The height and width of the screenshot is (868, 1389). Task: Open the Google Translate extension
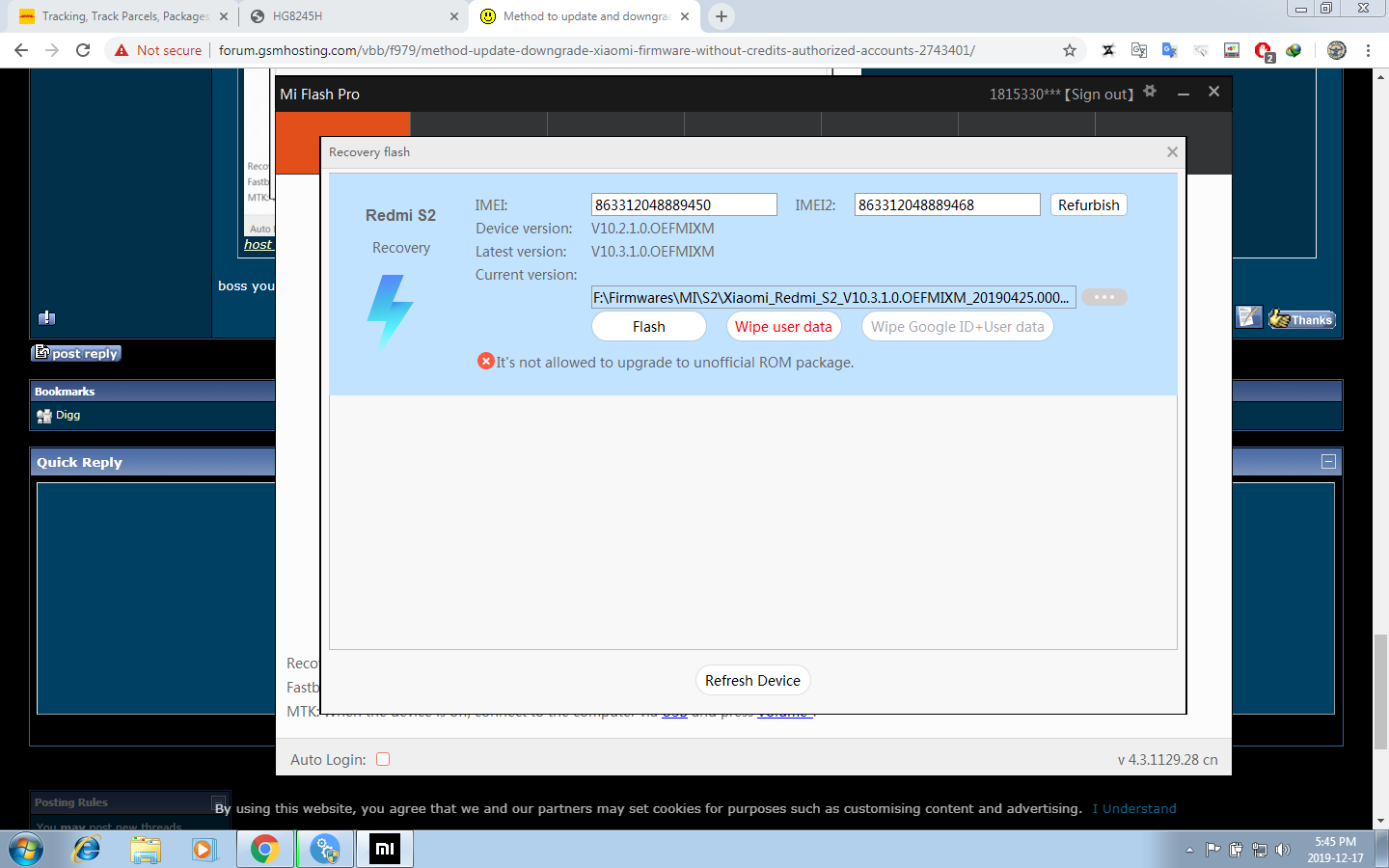point(1170,50)
